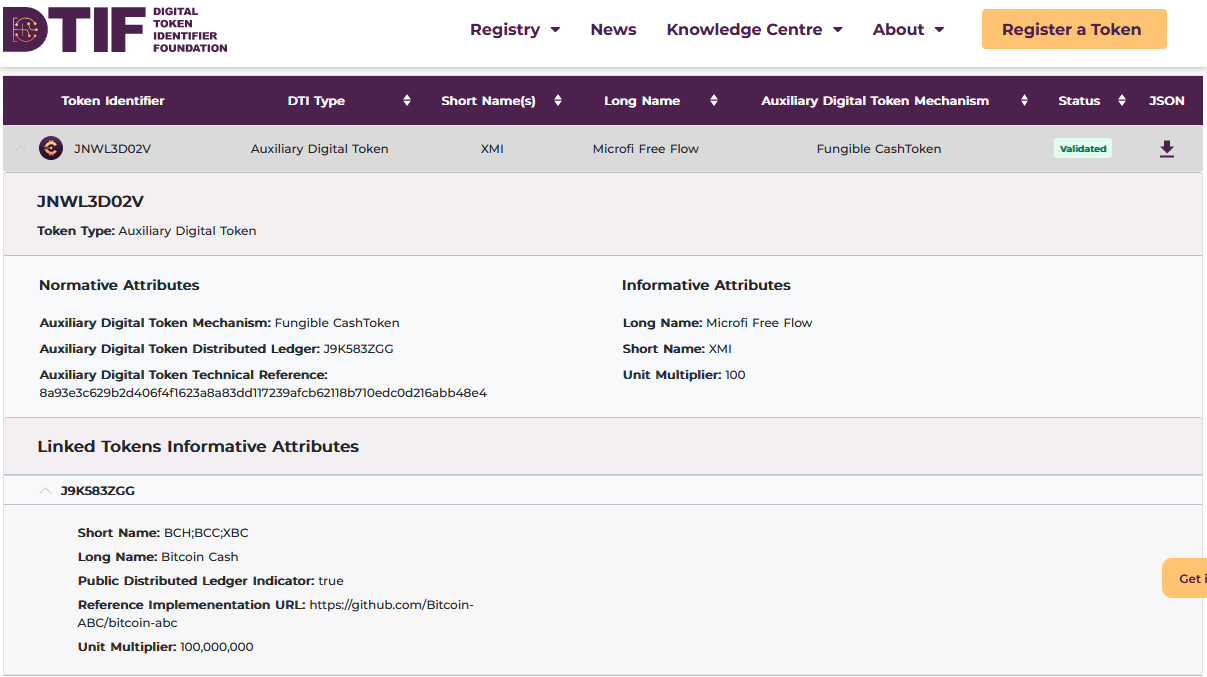Download JSON for token JNWL3D02V
Viewport: 1207px width, 677px height.
tap(1166, 149)
